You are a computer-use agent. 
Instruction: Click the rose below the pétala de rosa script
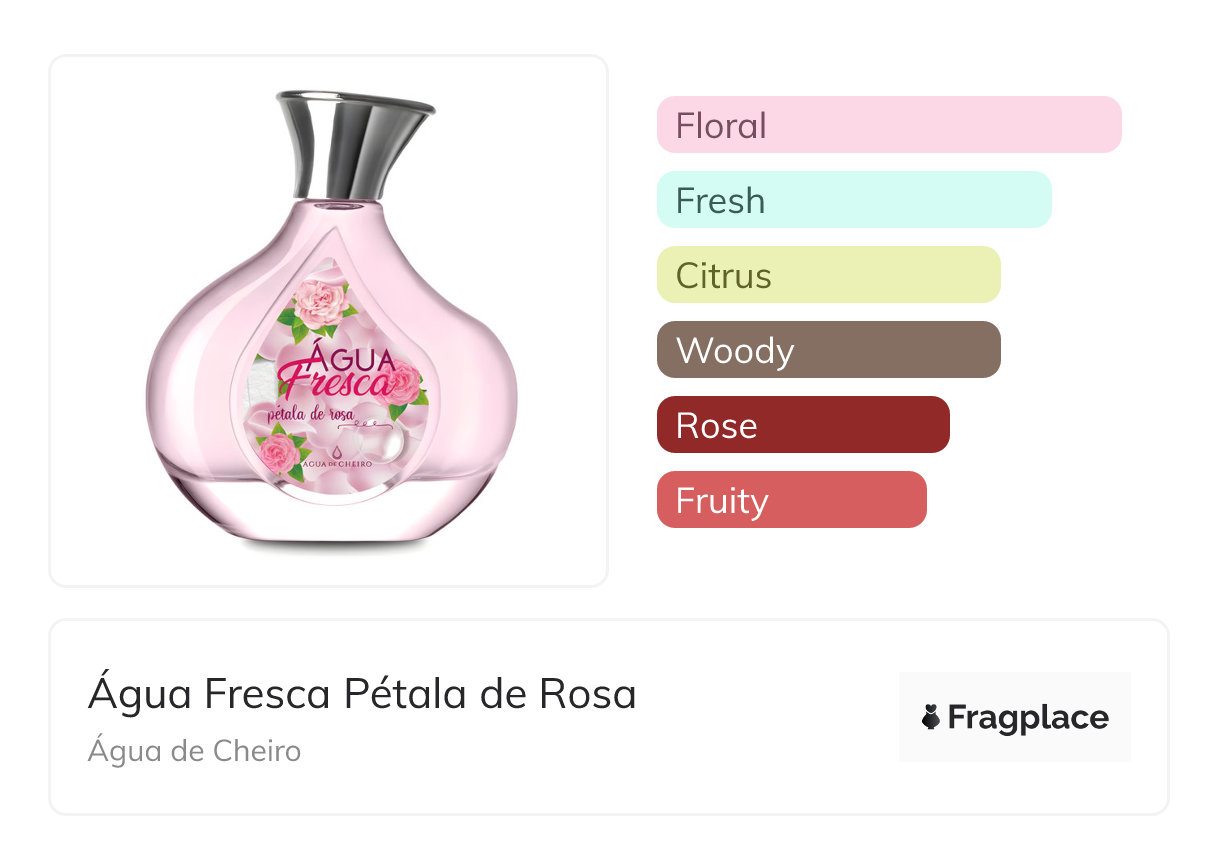[x=279, y=452]
